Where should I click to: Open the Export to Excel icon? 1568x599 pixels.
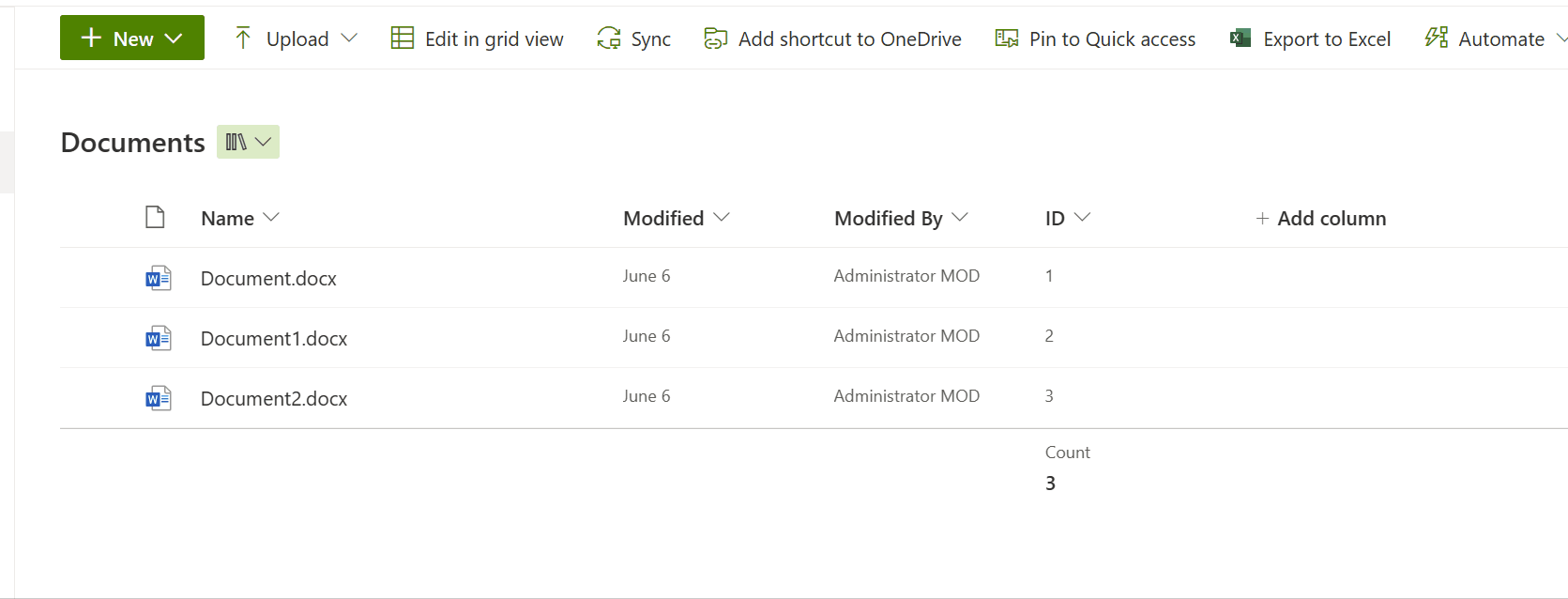point(1240,38)
